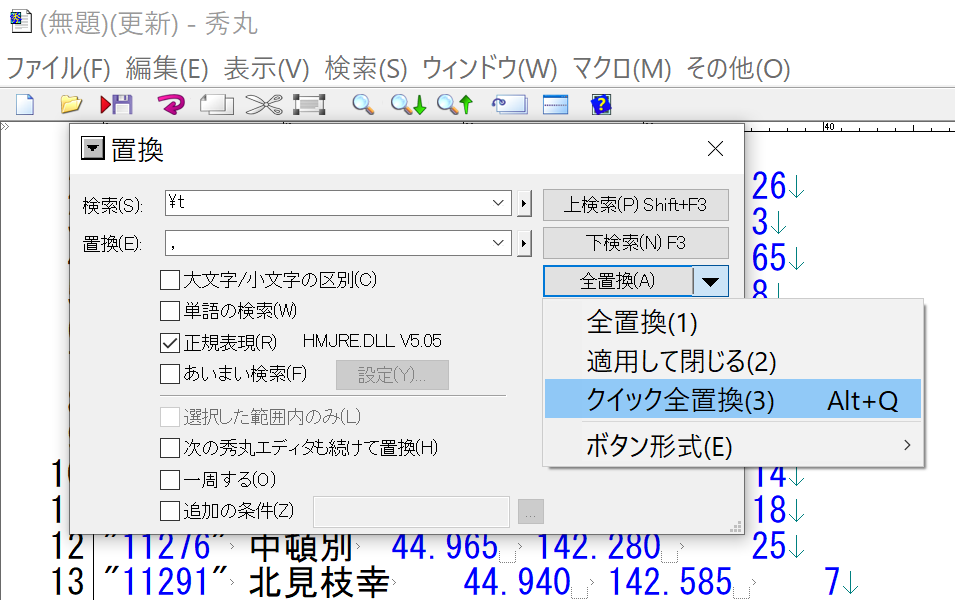Click the paste/select frame toolbar icon

(x=309, y=105)
